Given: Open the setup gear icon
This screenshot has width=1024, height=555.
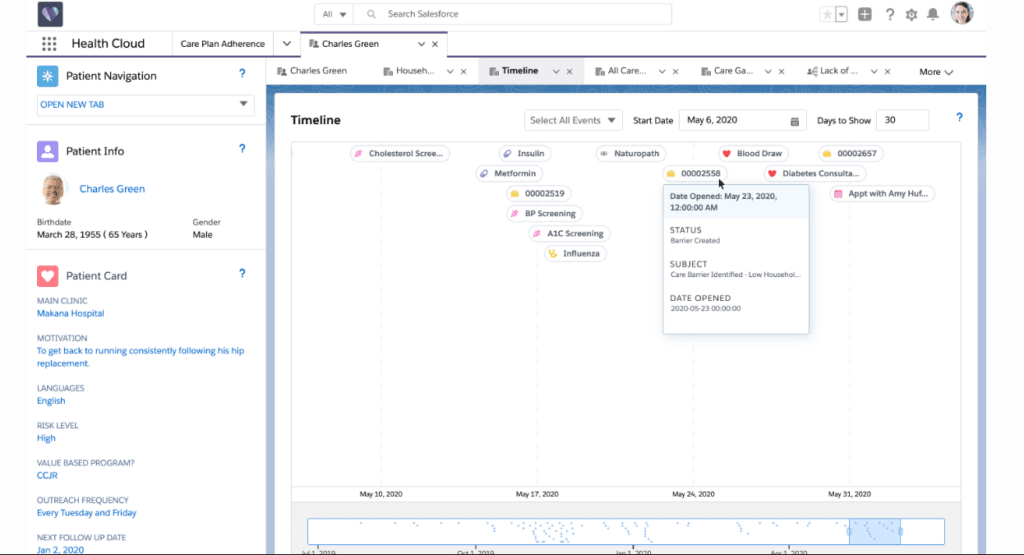Looking at the screenshot, I should click(911, 14).
